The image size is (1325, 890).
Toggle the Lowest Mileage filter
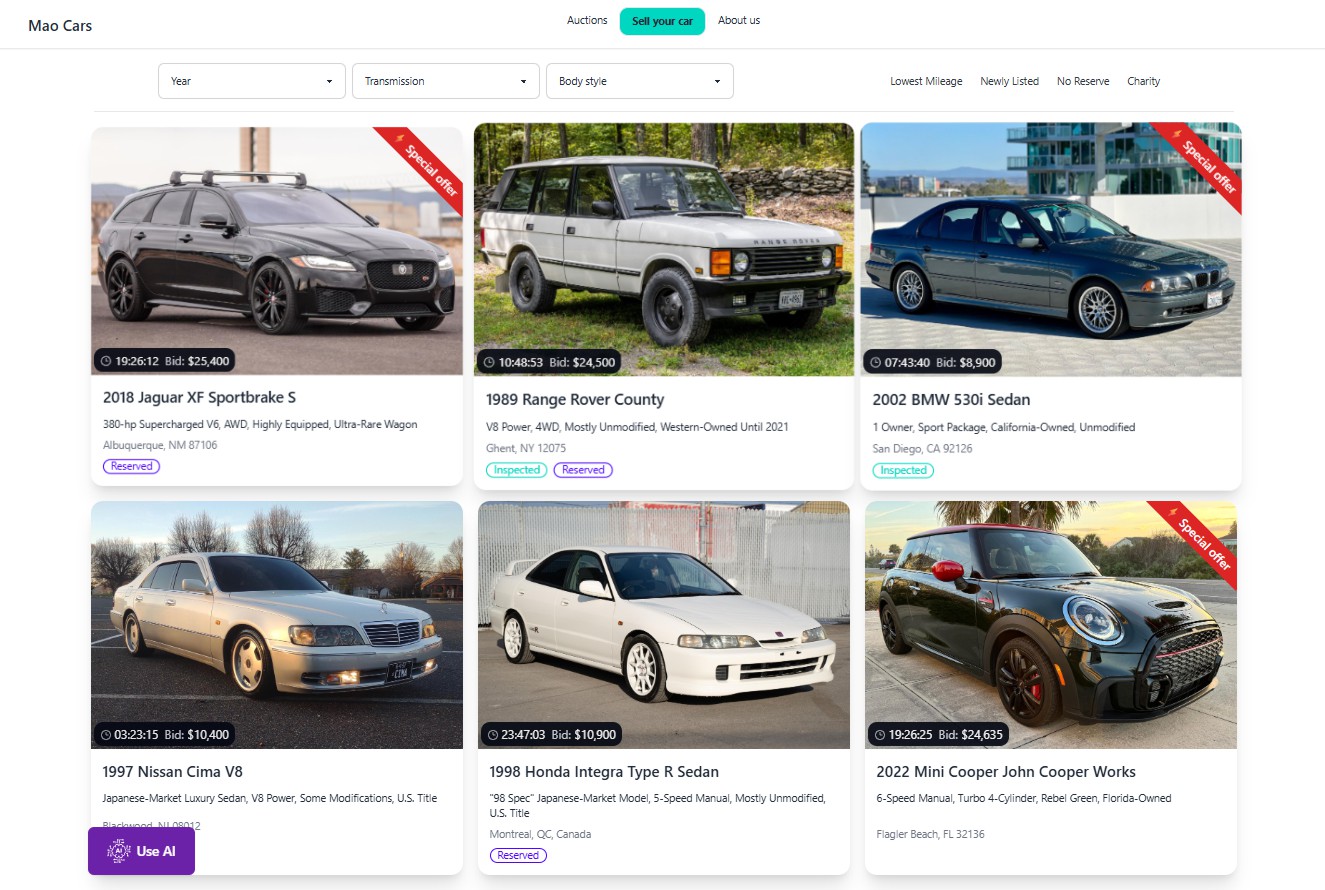[x=926, y=81]
